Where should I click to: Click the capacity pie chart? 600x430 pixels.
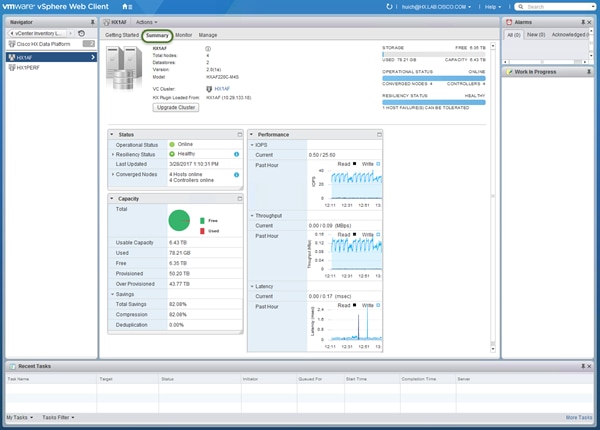[x=179, y=220]
